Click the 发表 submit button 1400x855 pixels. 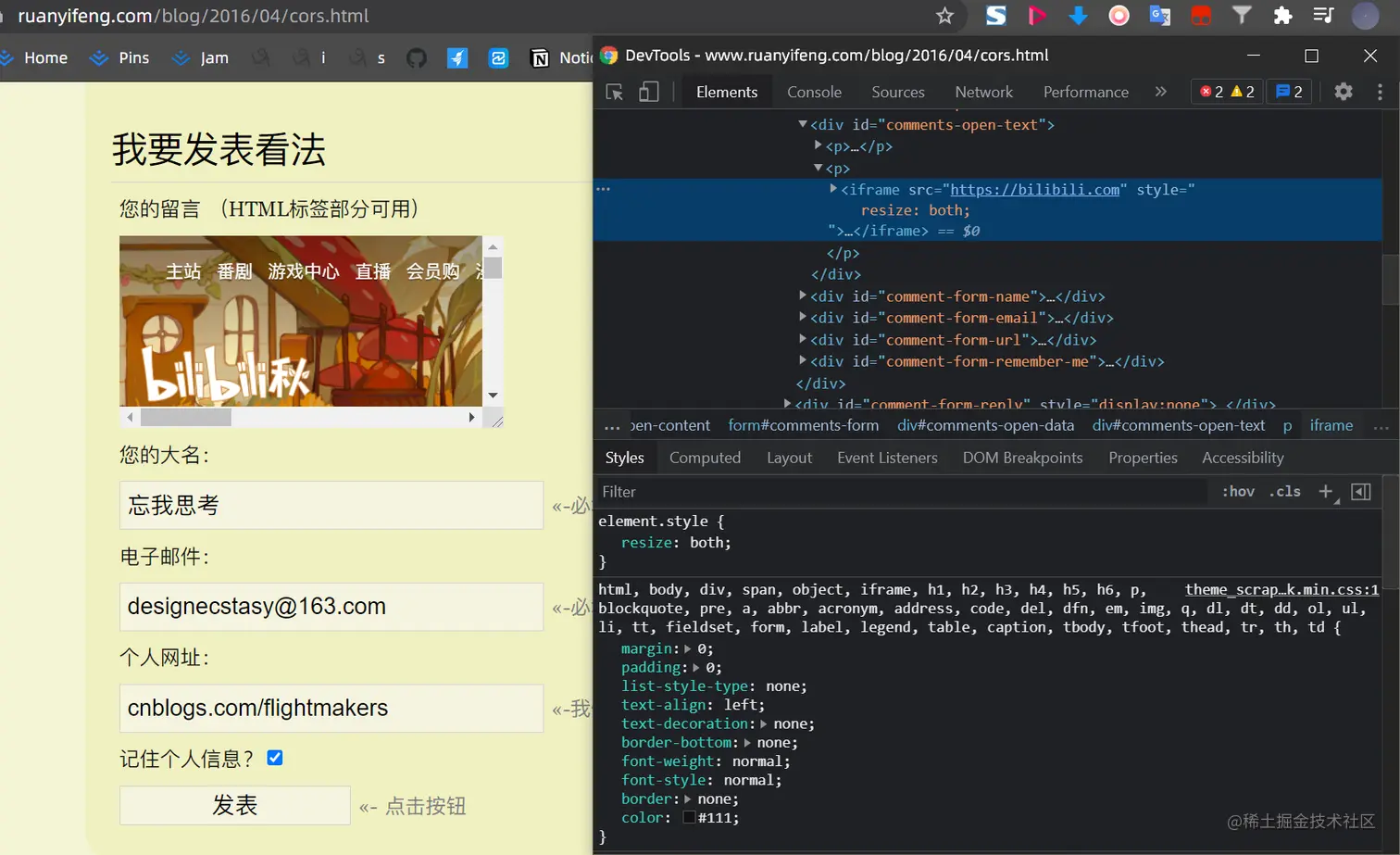point(235,805)
